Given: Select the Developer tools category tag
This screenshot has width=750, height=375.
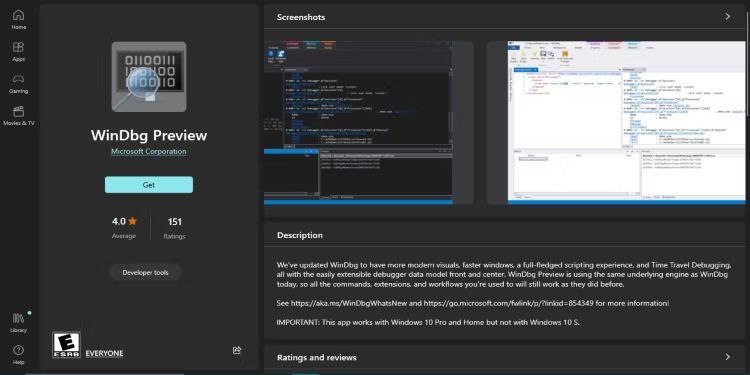Looking at the screenshot, I should [x=145, y=273].
